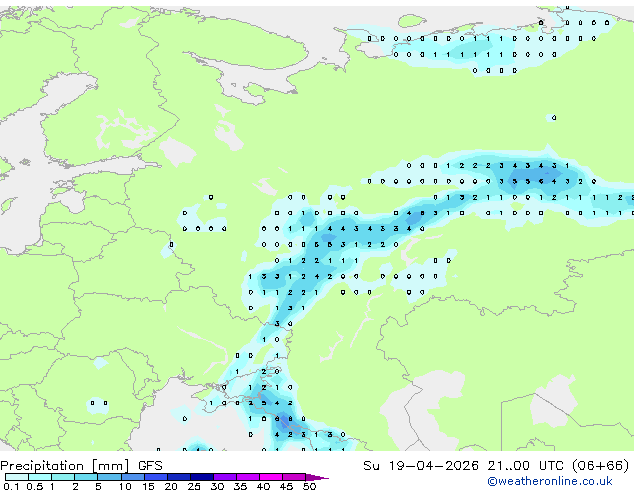Click the 'Su' weekday label
Image resolution: width=634 pixels, height=490 pixels.
(x=371, y=466)
